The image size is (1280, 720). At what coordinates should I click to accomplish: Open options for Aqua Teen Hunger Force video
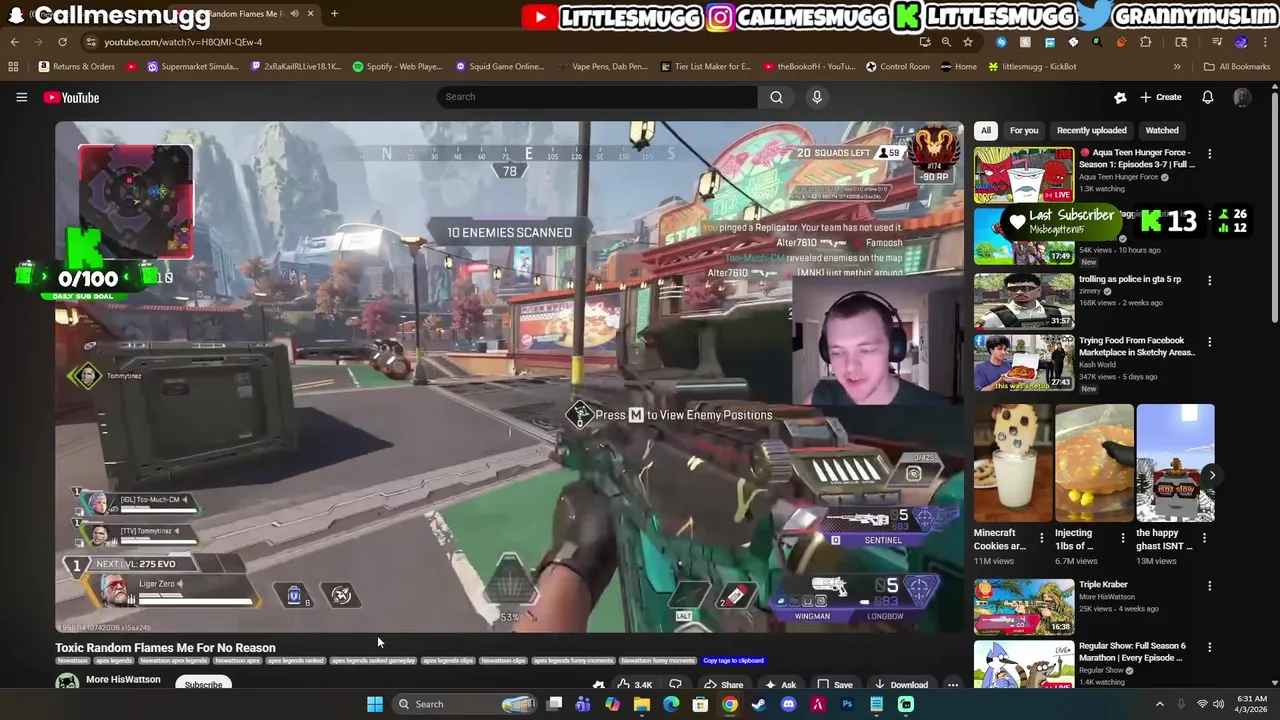click(1209, 154)
